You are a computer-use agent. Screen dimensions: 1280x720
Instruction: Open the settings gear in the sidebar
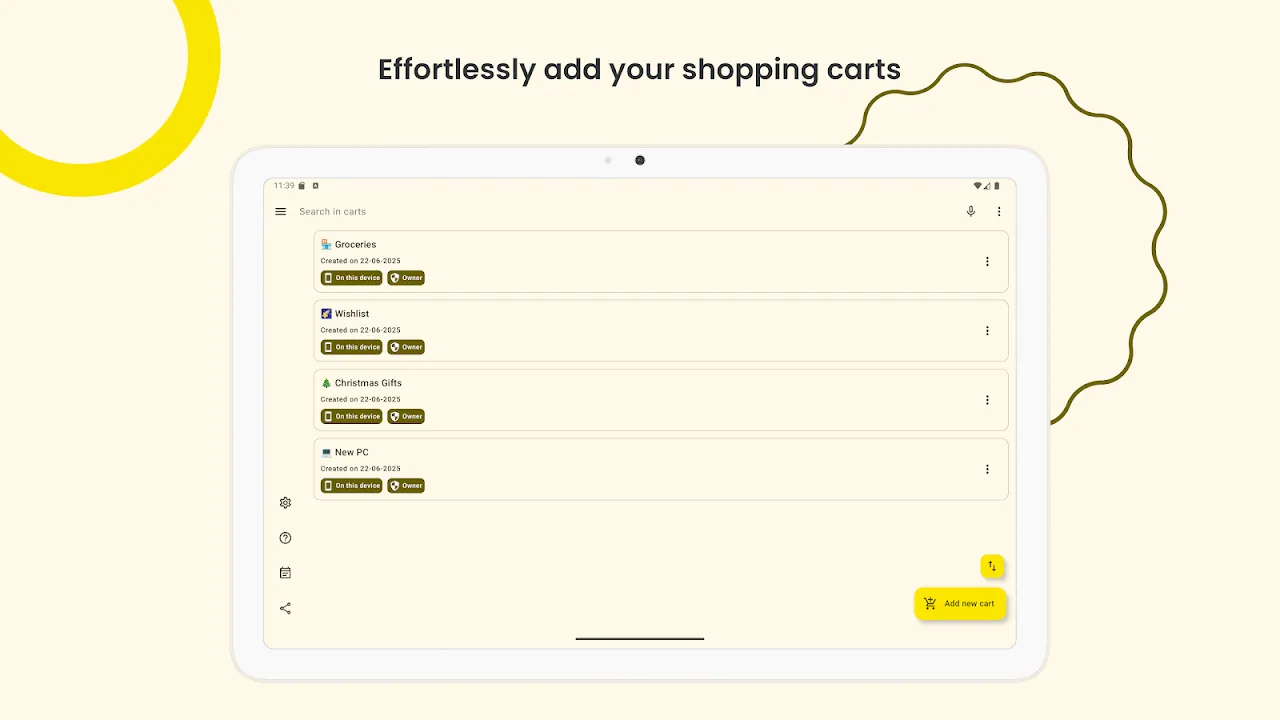285,503
